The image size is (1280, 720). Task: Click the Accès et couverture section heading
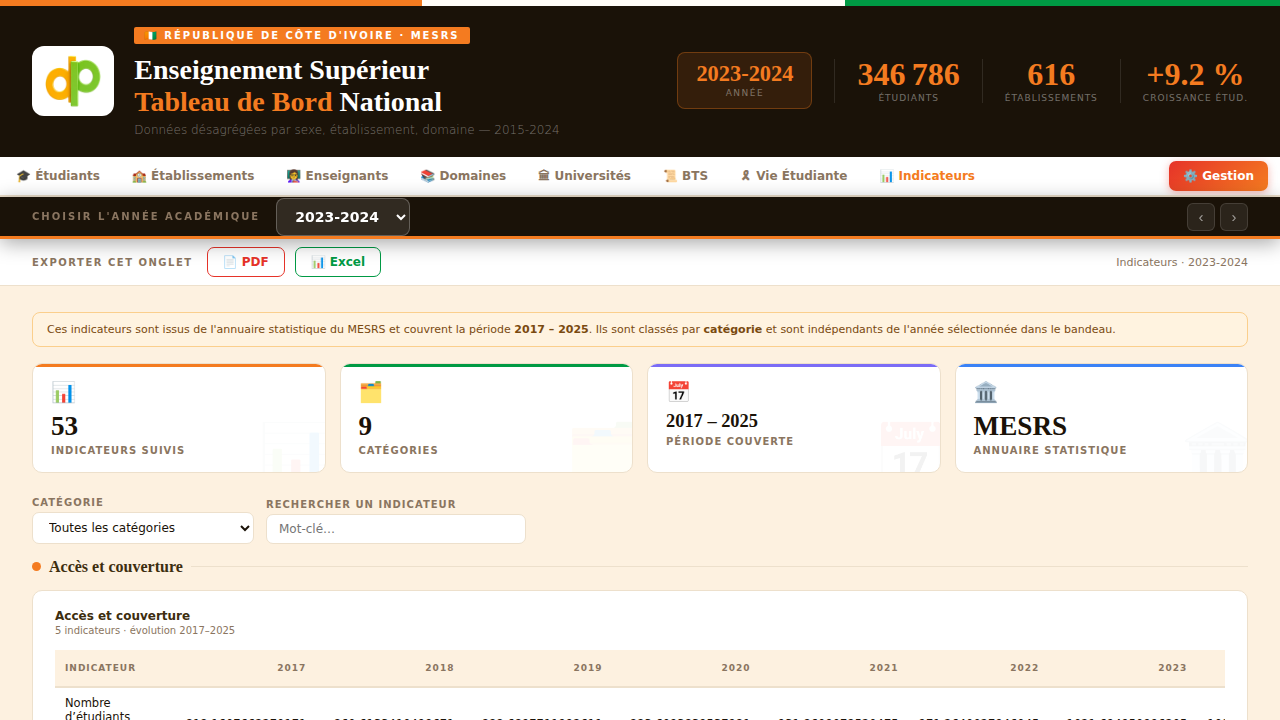tap(116, 567)
